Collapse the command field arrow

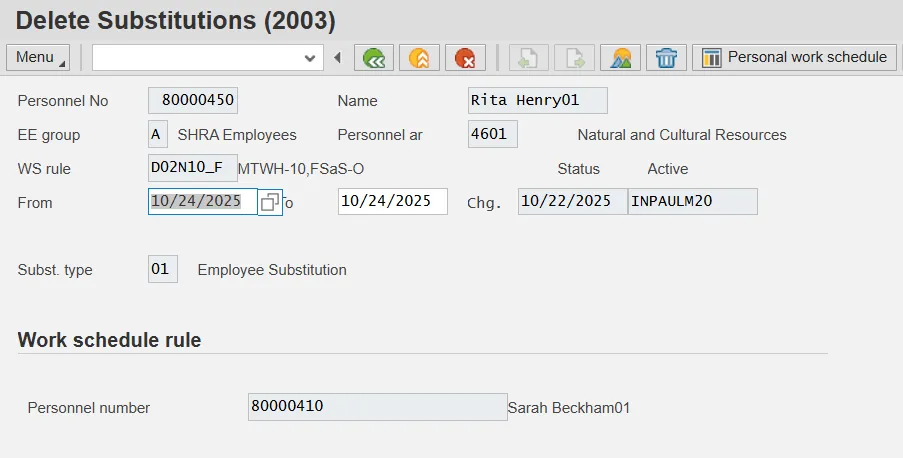tap(337, 58)
